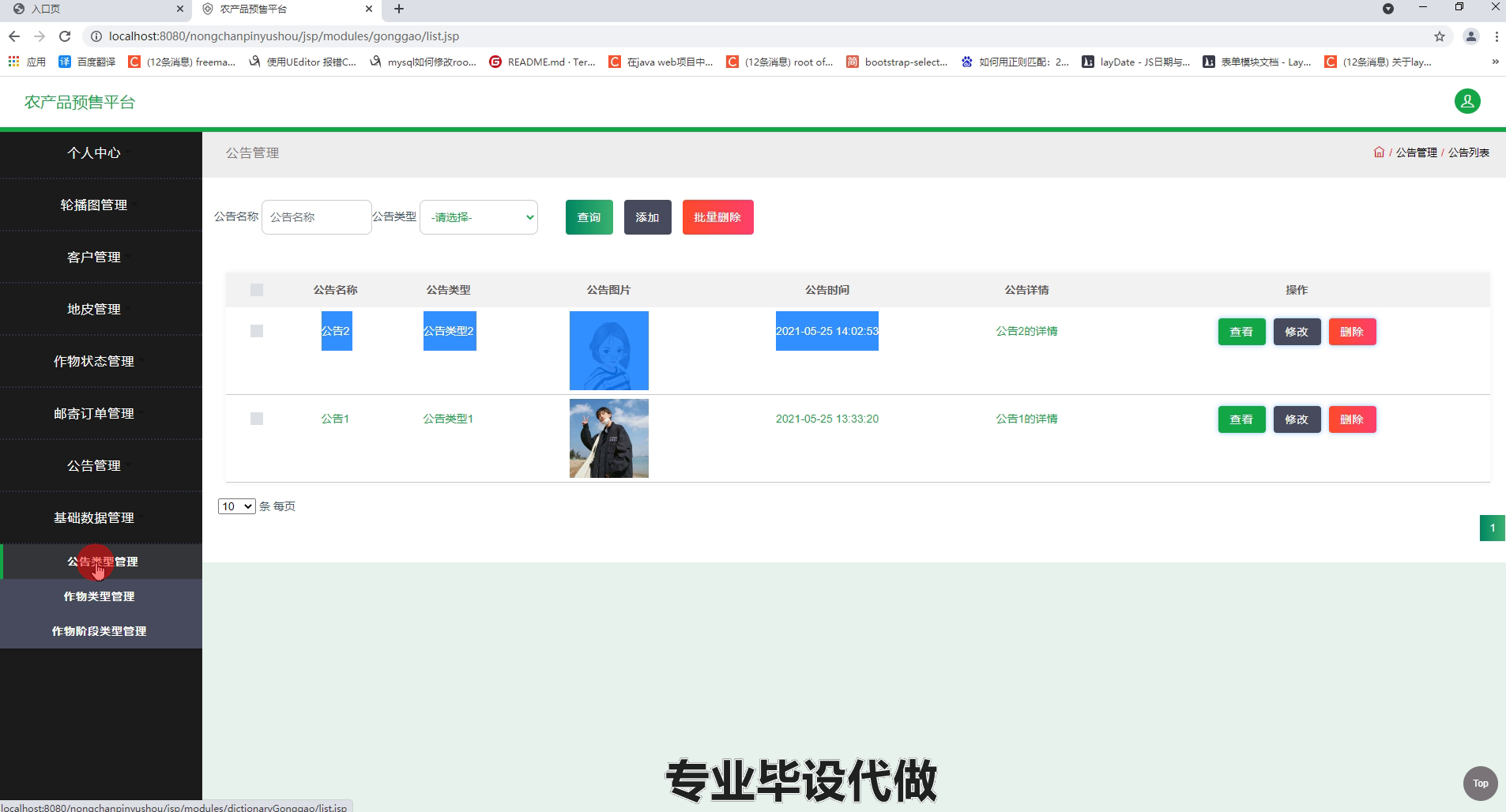Click 修改 for 公告2 row

1297,332
